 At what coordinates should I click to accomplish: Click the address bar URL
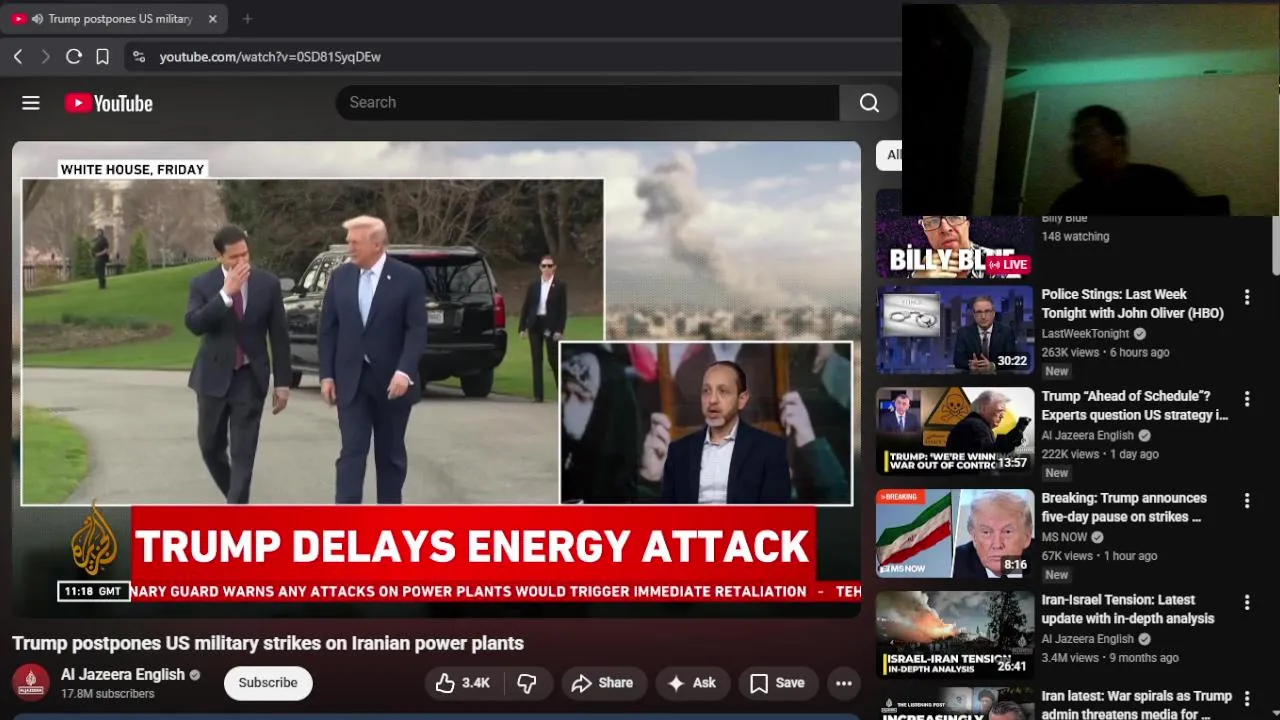click(x=270, y=57)
